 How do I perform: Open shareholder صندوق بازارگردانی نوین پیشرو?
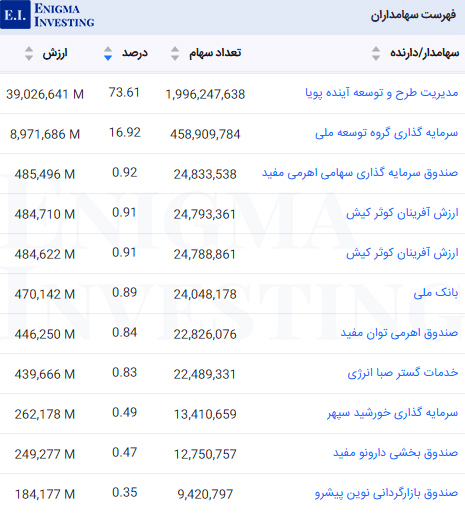[x=387, y=493]
